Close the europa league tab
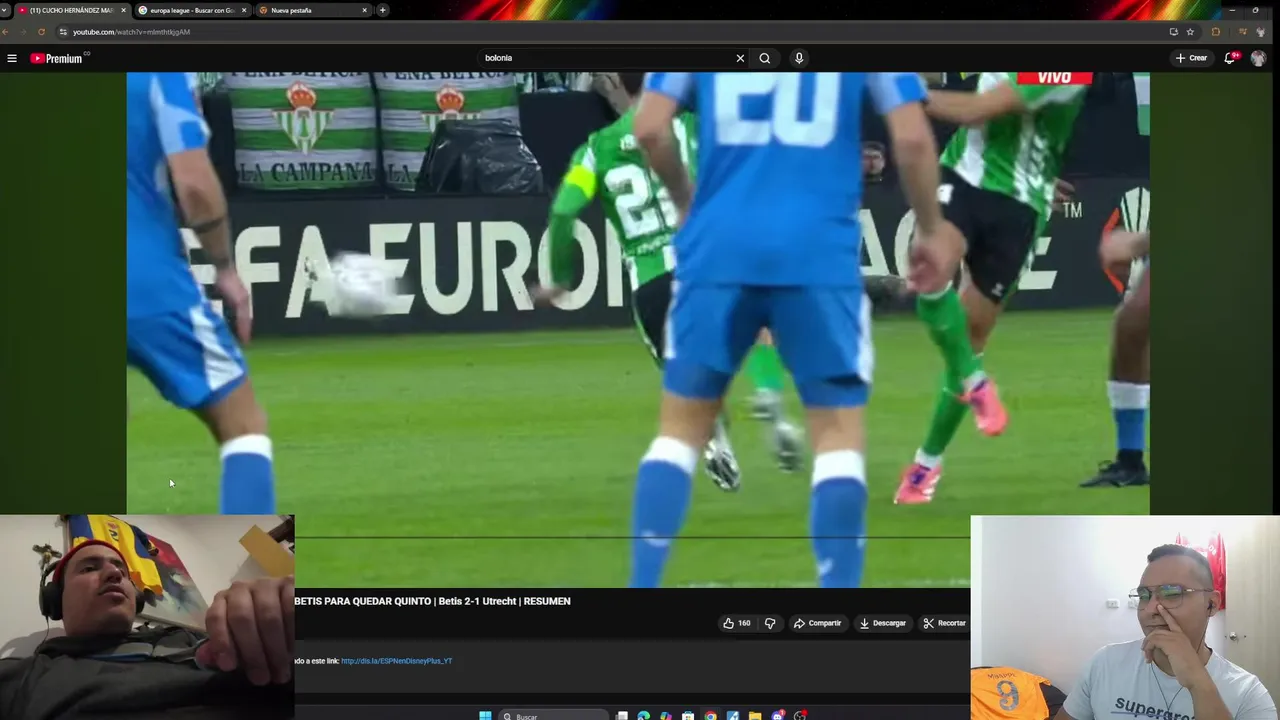Image resolution: width=1280 pixels, height=720 pixels. coord(244,10)
